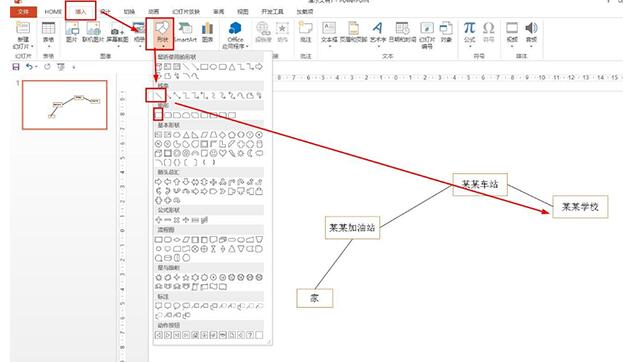The height and width of the screenshot is (362, 623).
Task: Select the straight Line shape in Lines section
Action: click(x=159, y=95)
